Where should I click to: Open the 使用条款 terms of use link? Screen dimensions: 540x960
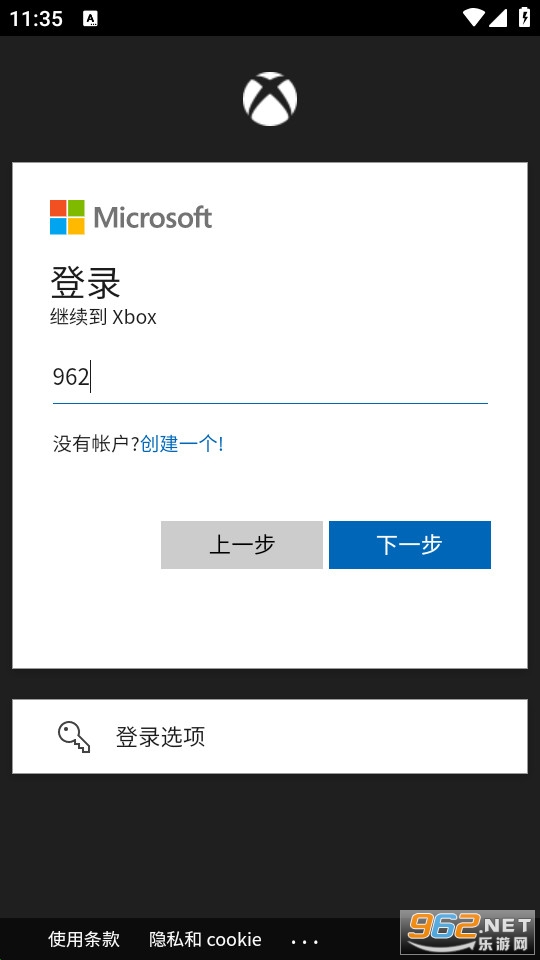[84, 939]
